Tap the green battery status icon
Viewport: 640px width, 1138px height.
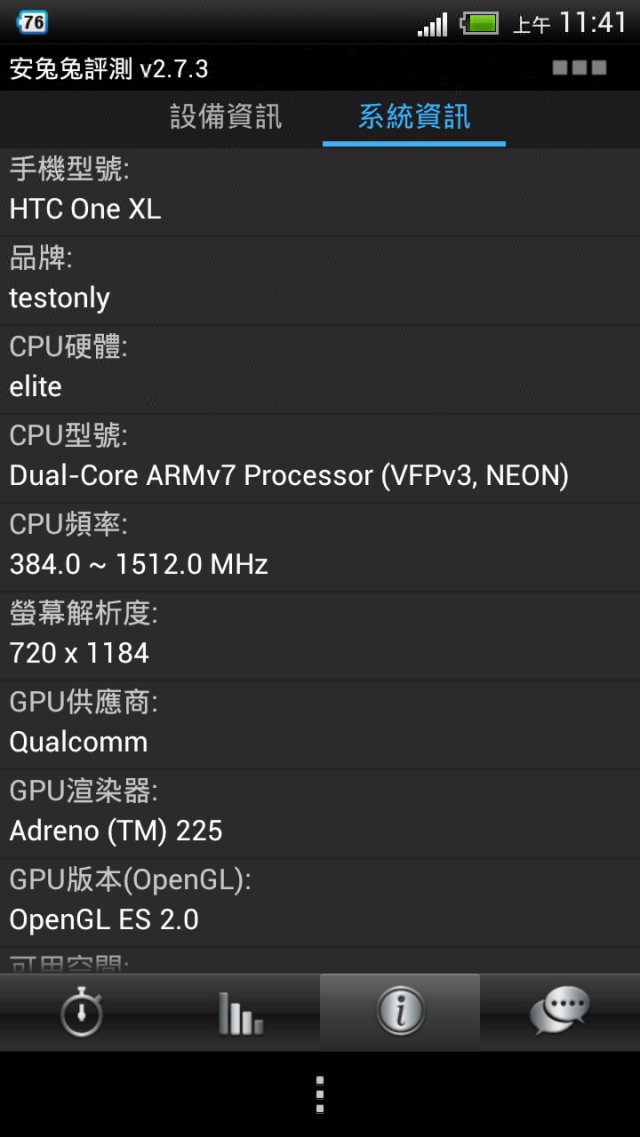tap(480, 23)
